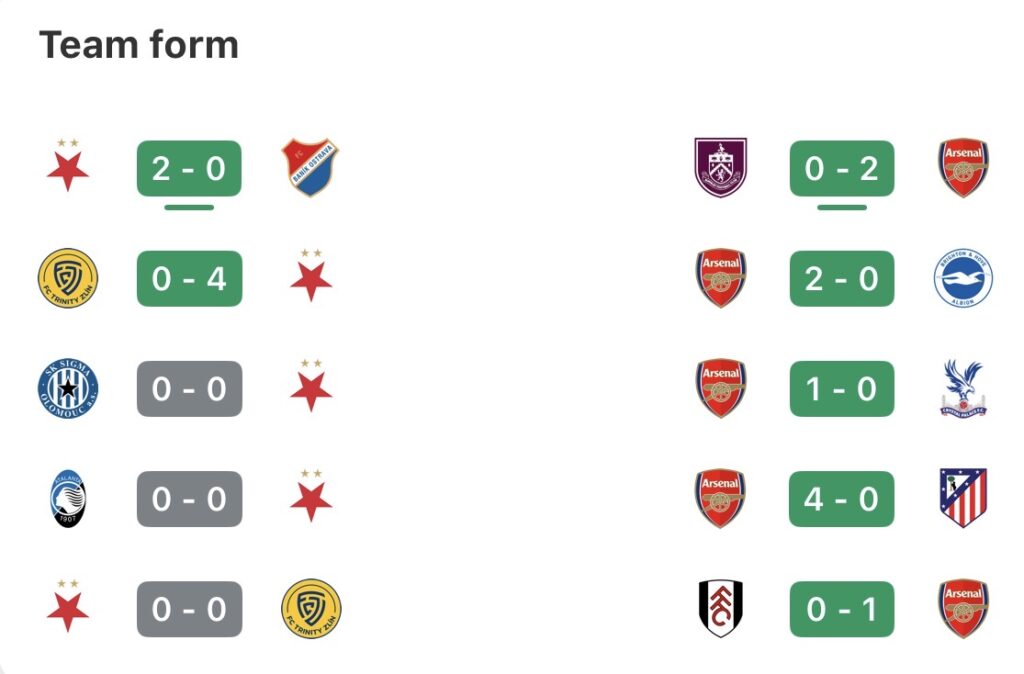Image resolution: width=1024 pixels, height=674 pixels.
Task: Click the Baník Ostrava club crest
Action: point(310,168)
